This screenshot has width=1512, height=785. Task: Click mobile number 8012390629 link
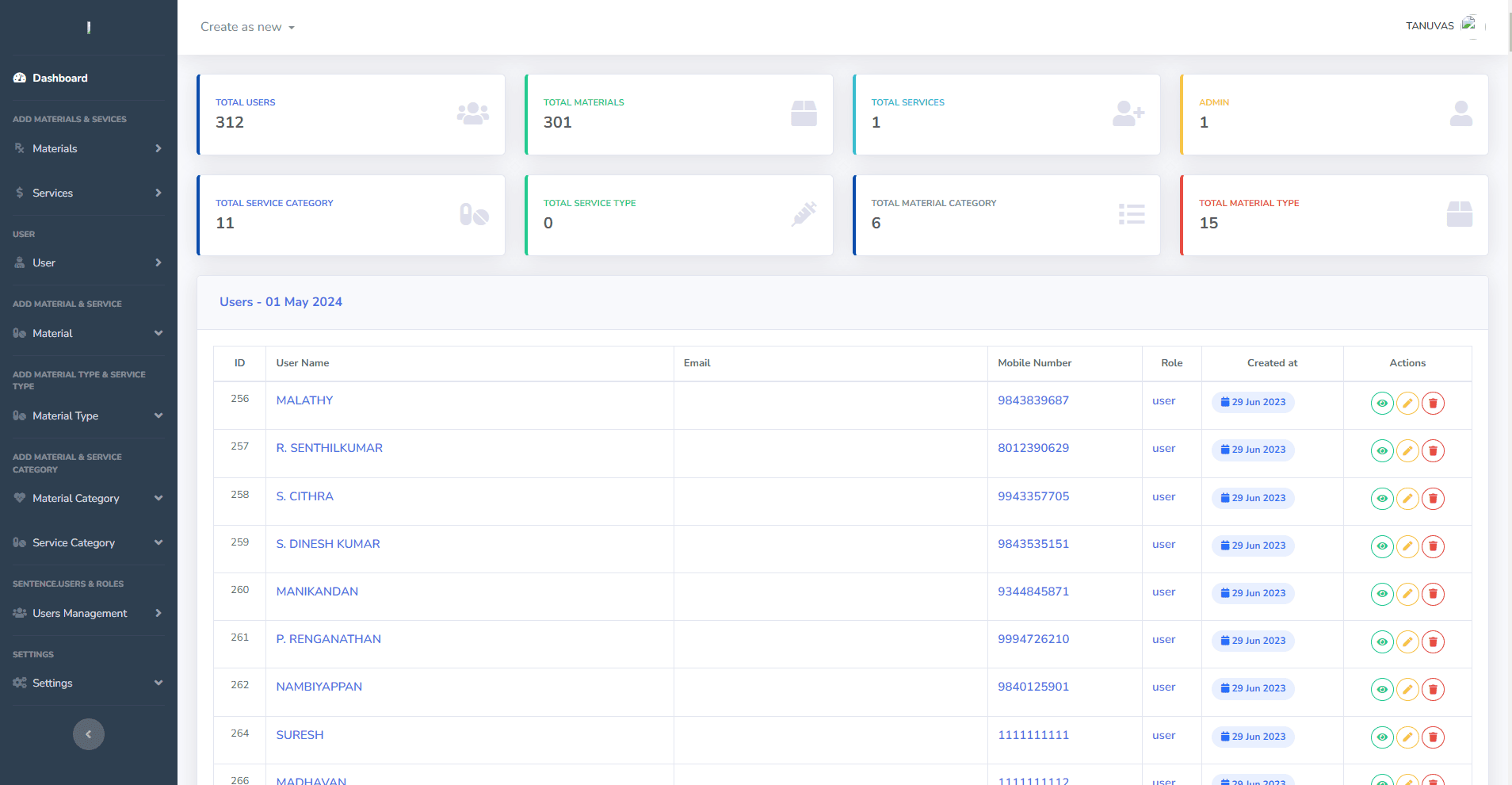[1033, 447]
